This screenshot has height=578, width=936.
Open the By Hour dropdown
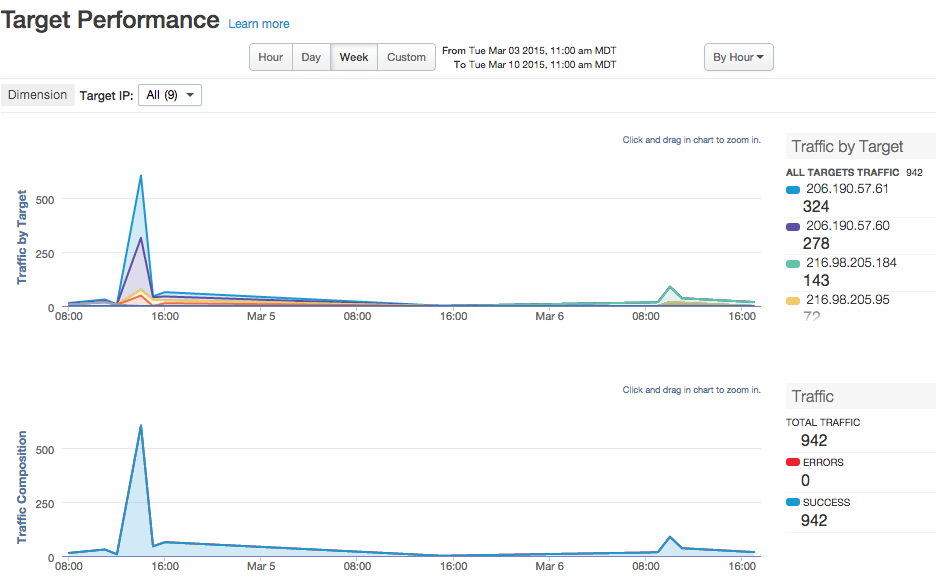[x=738, y=57]
